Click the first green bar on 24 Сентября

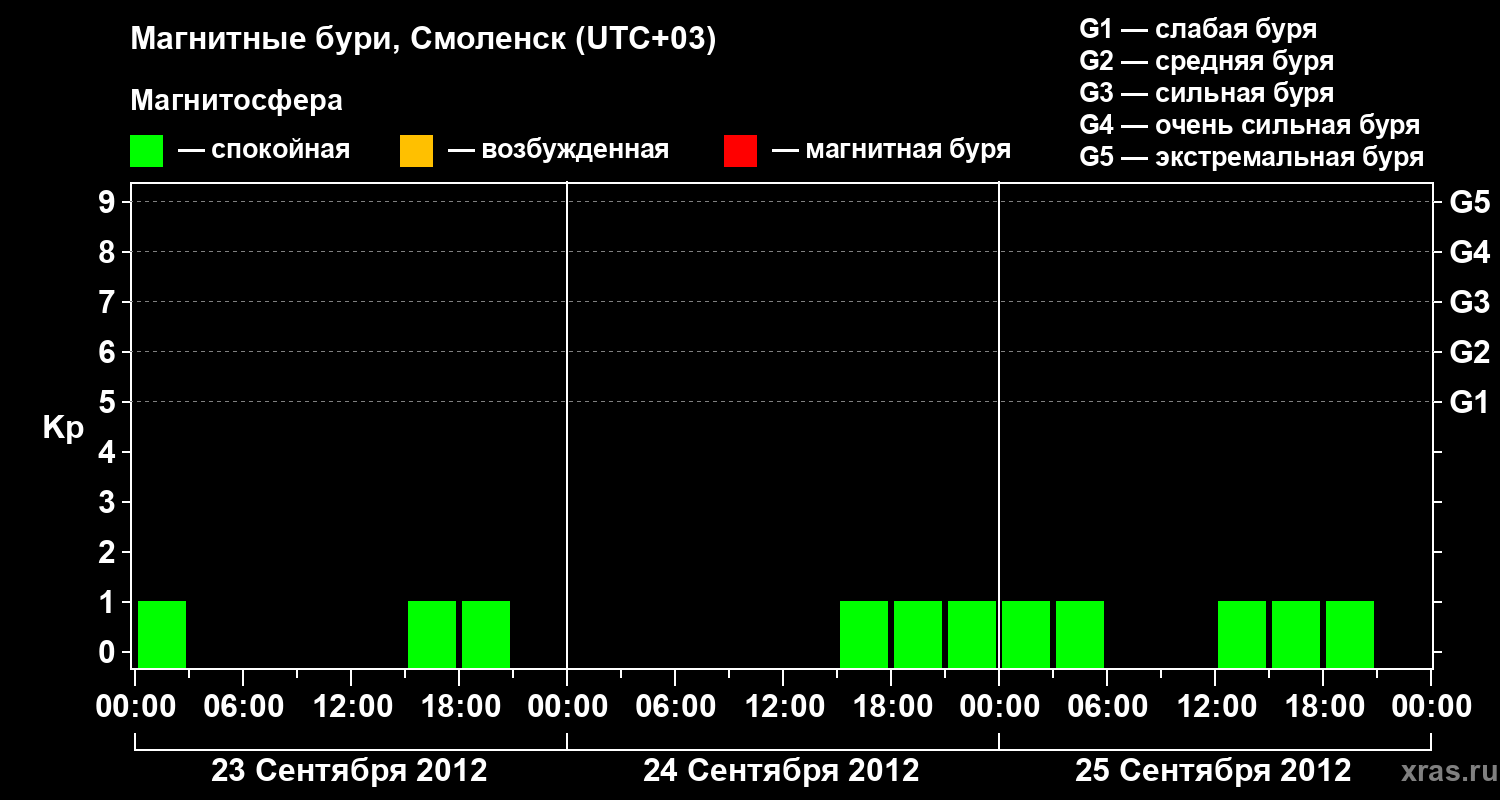[864, 634]
